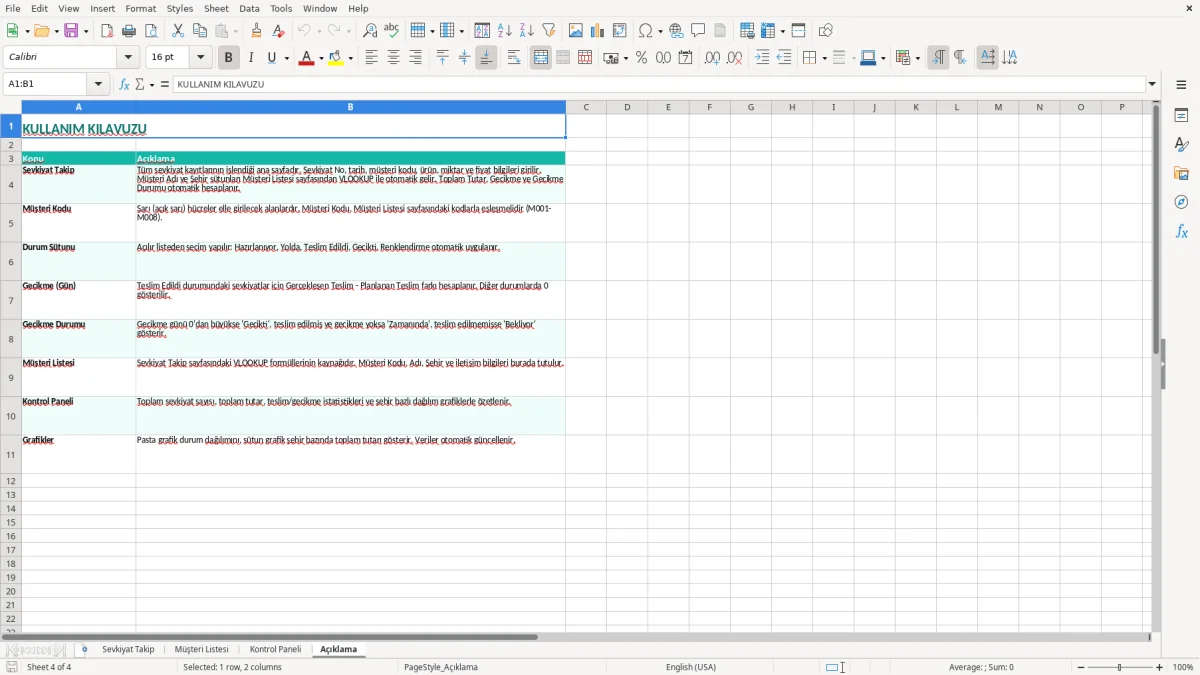Screen dimensions: 1200x675
Task: Insert a comment
Action: pyautogui.click(x=699, y=31)
